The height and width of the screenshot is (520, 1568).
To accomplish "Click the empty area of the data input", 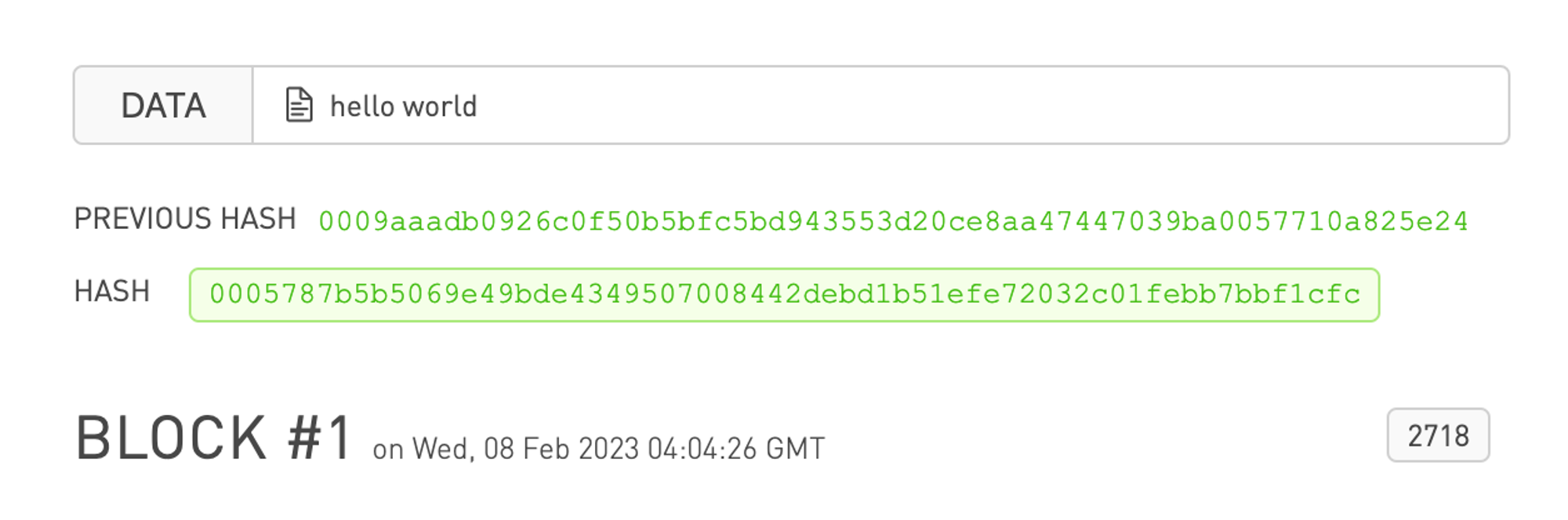I will coord(988,105).
